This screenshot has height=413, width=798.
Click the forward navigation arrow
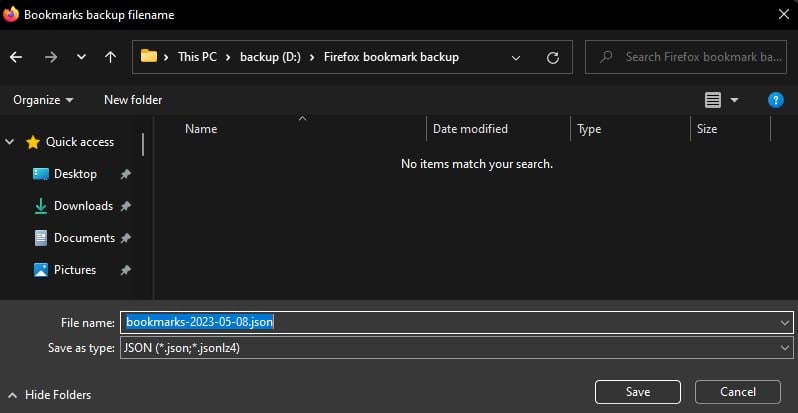coord(51,57)
